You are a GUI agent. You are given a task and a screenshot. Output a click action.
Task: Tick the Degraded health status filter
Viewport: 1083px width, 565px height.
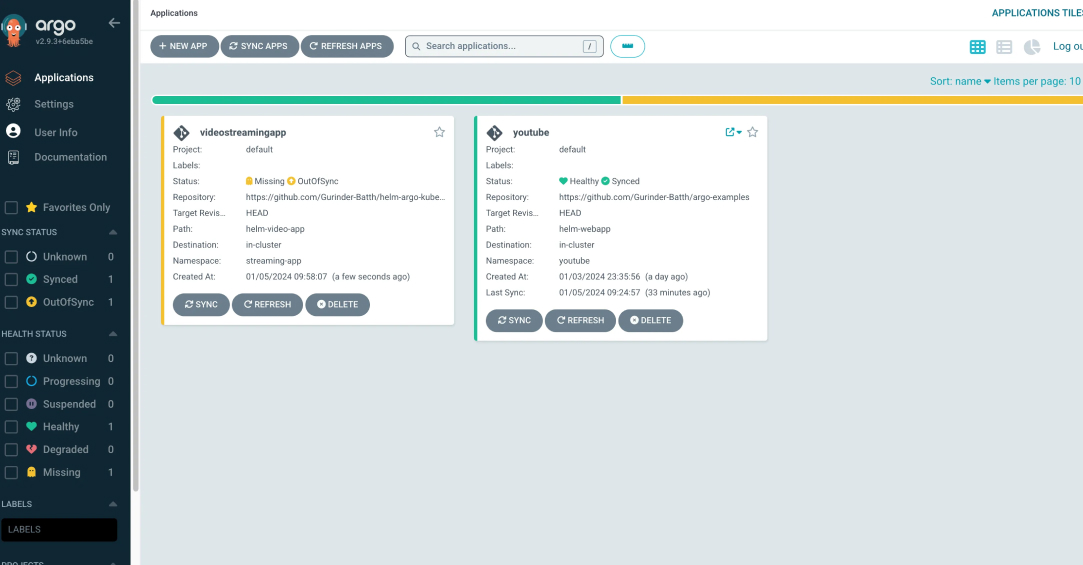[12, 450]
